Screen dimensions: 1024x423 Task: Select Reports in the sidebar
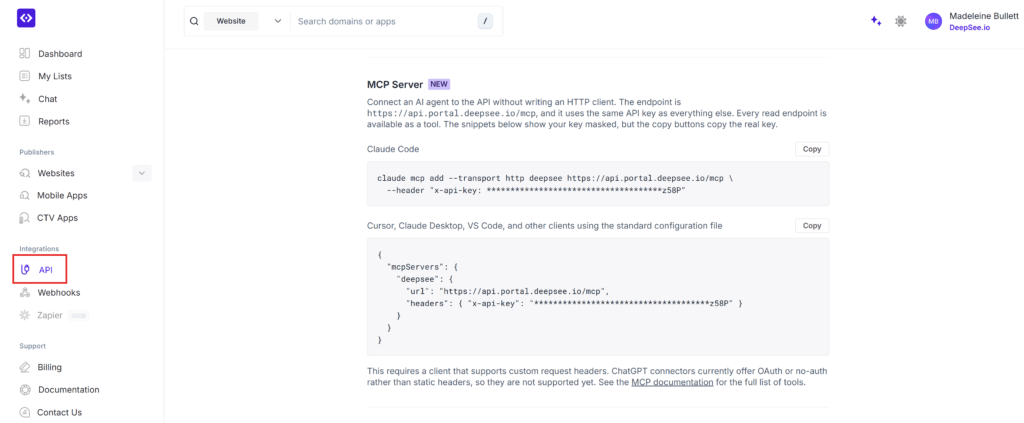[54, 121]
